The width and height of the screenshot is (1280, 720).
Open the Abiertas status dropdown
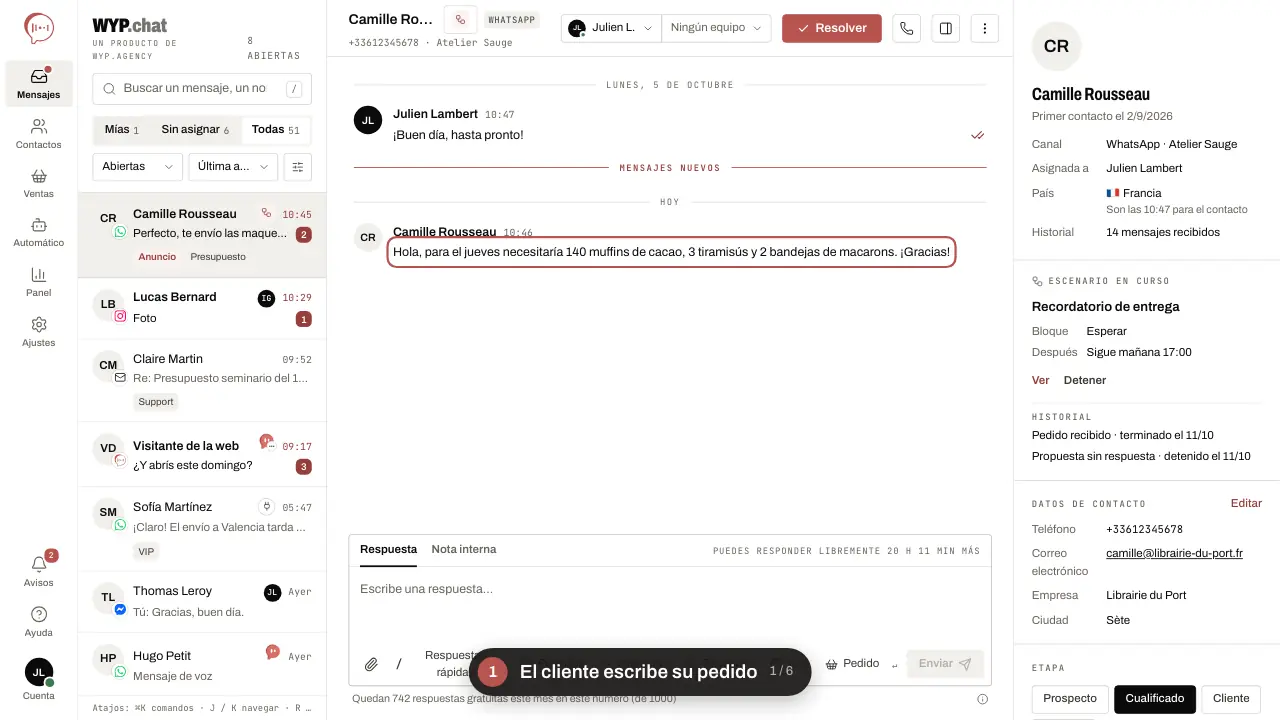tap(137, 167)
